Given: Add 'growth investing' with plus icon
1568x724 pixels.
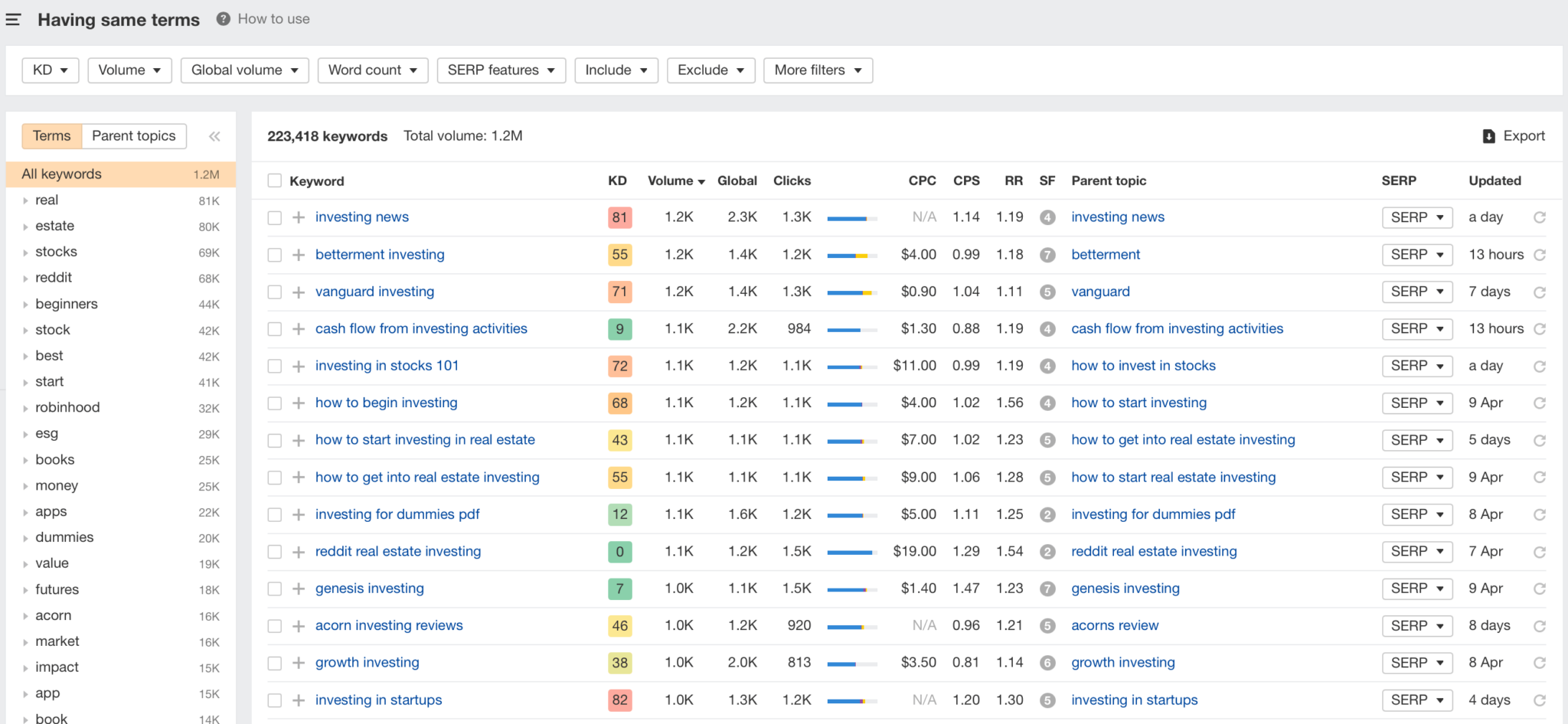Looking at the screenshot, I should tap(299, 663).
